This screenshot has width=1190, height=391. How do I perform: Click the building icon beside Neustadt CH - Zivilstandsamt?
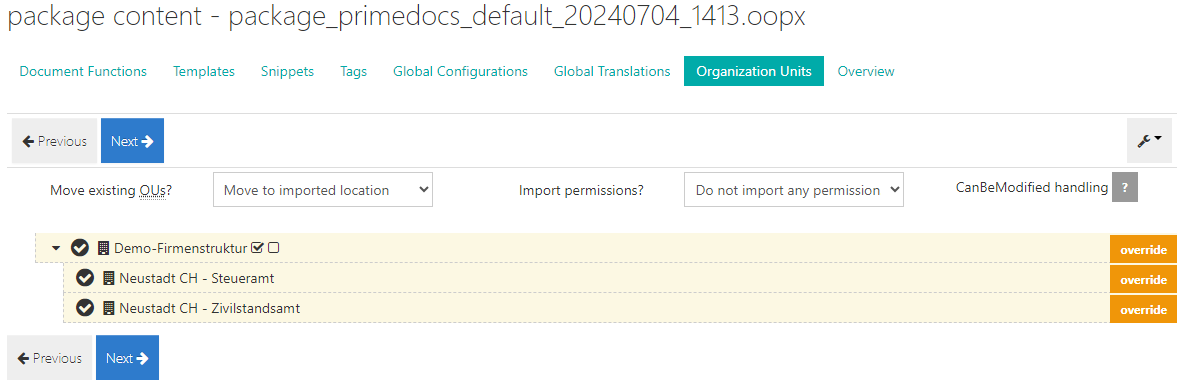point(109,309)
